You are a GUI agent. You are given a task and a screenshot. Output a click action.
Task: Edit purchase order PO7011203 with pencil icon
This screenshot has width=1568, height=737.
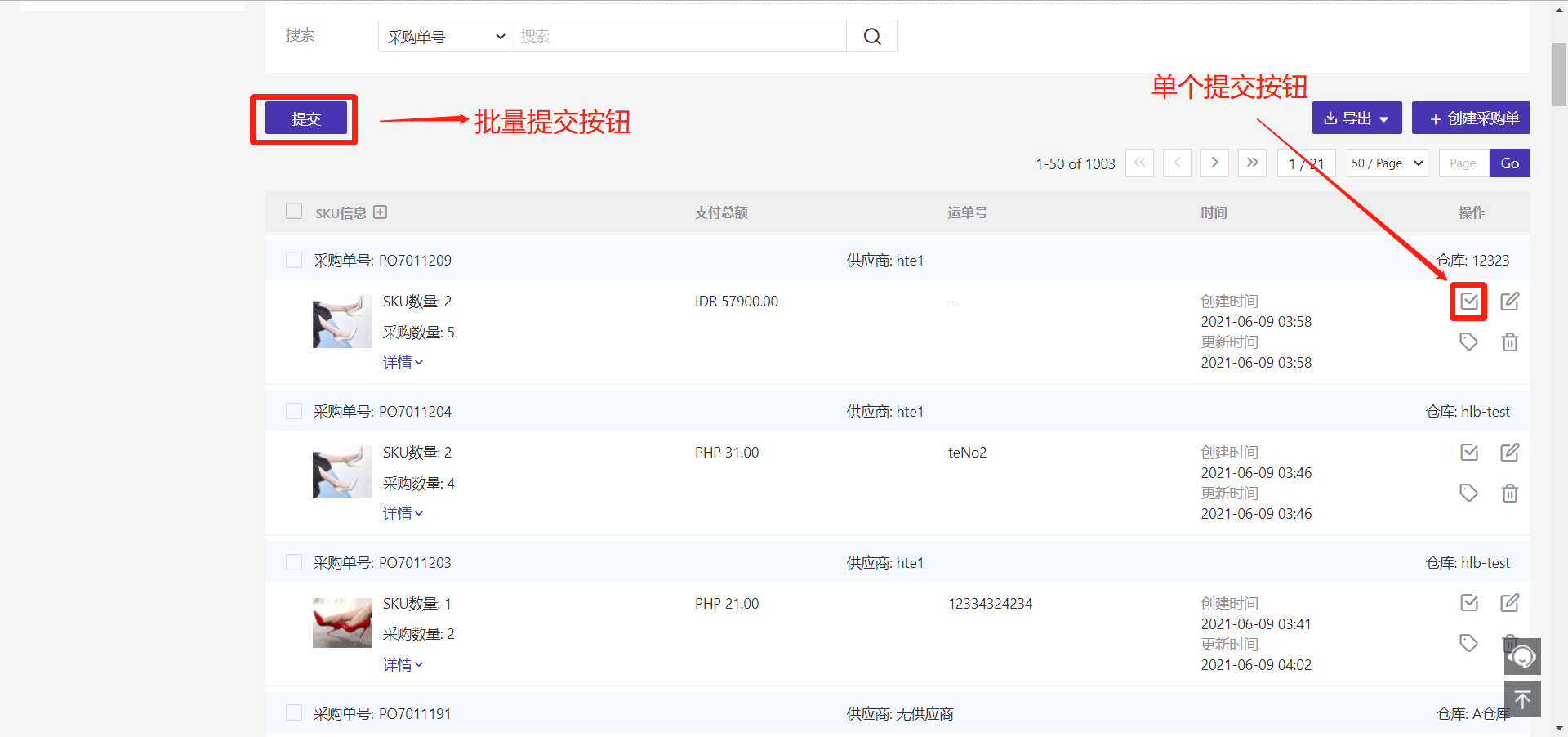point(1509,603)
